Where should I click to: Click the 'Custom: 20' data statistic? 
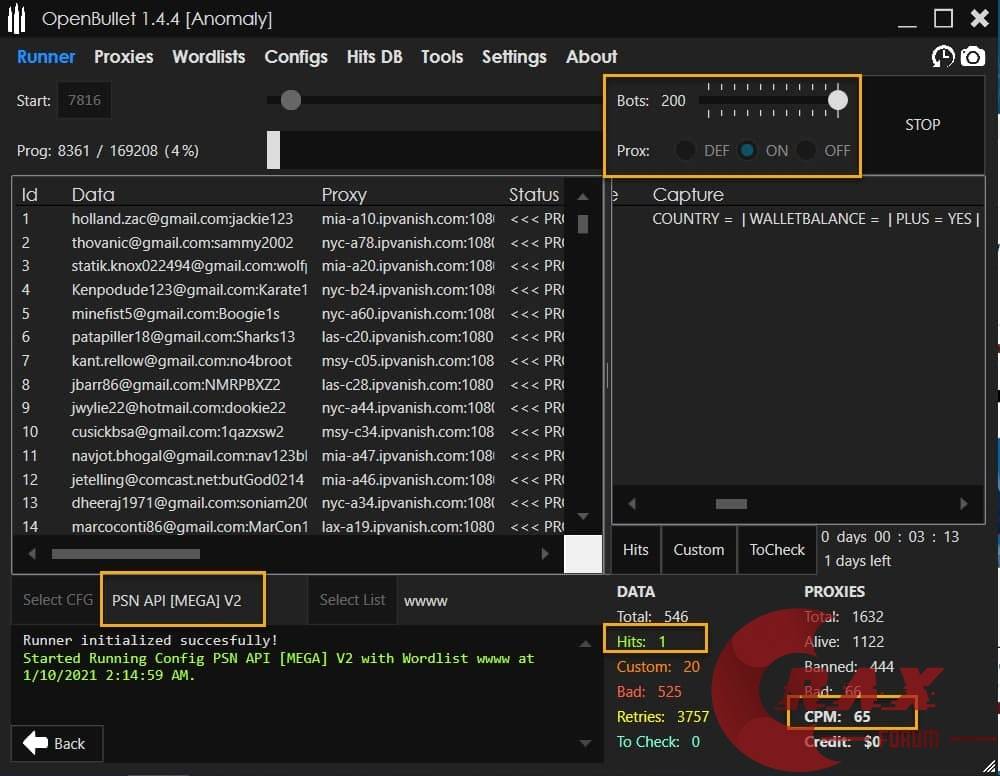(x=658, y=666)
